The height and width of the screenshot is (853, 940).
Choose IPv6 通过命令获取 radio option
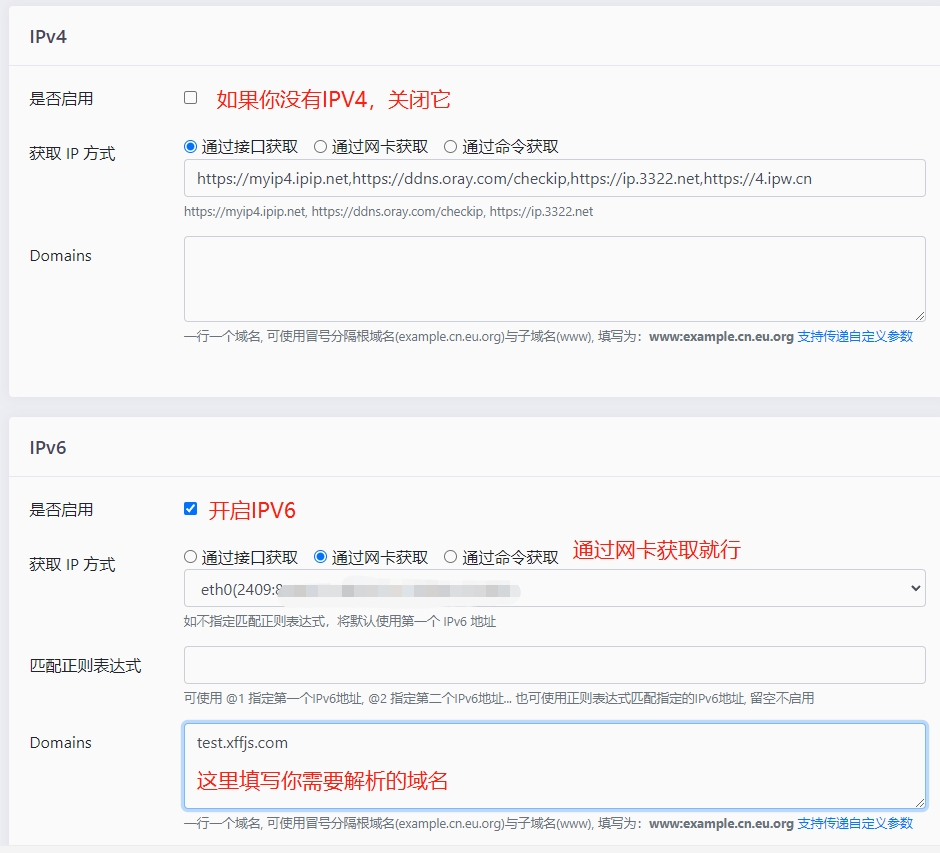[x=450, y=557]
